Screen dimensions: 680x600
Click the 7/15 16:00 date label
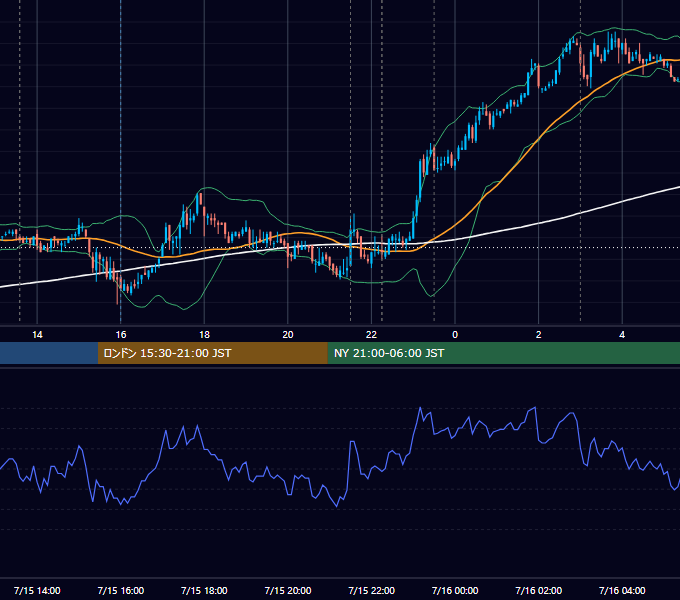point(121,590)
